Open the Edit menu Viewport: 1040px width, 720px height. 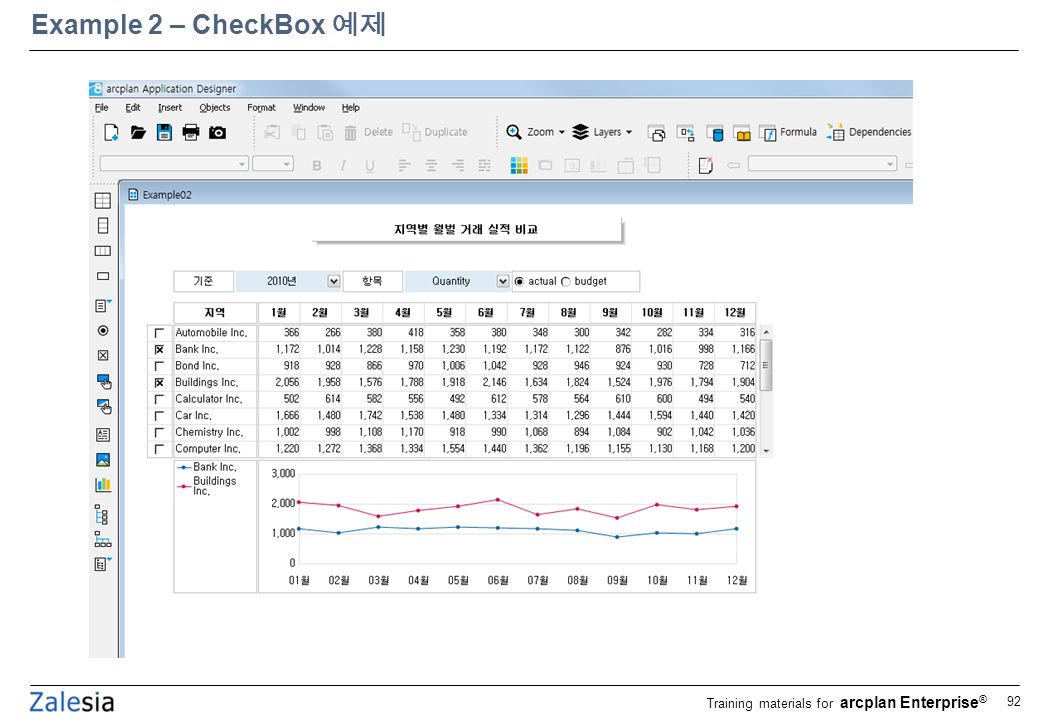[133, 107]
